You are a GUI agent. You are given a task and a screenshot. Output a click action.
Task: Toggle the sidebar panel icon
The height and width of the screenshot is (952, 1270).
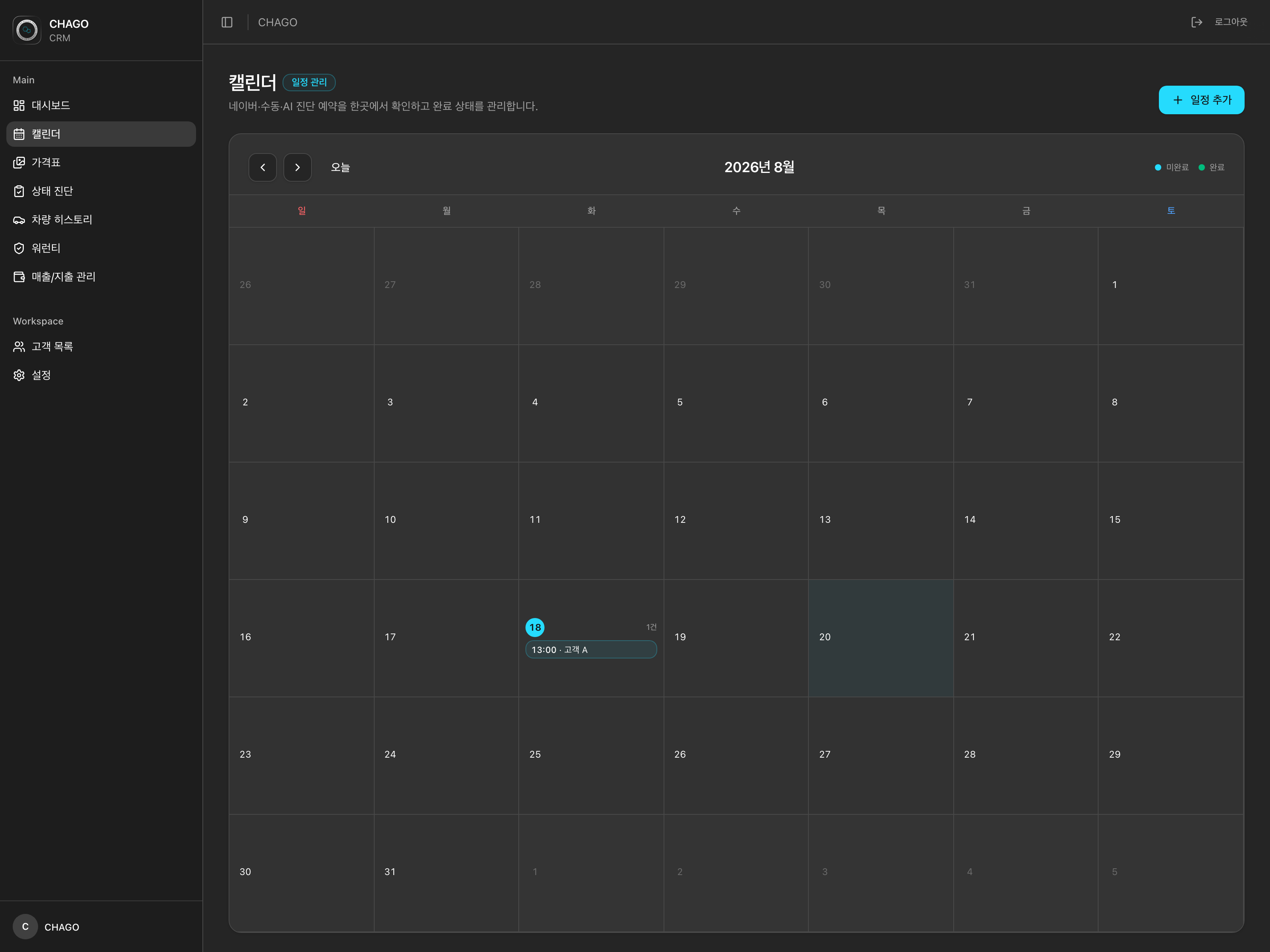pyautogui.click(x=227, y=22)
